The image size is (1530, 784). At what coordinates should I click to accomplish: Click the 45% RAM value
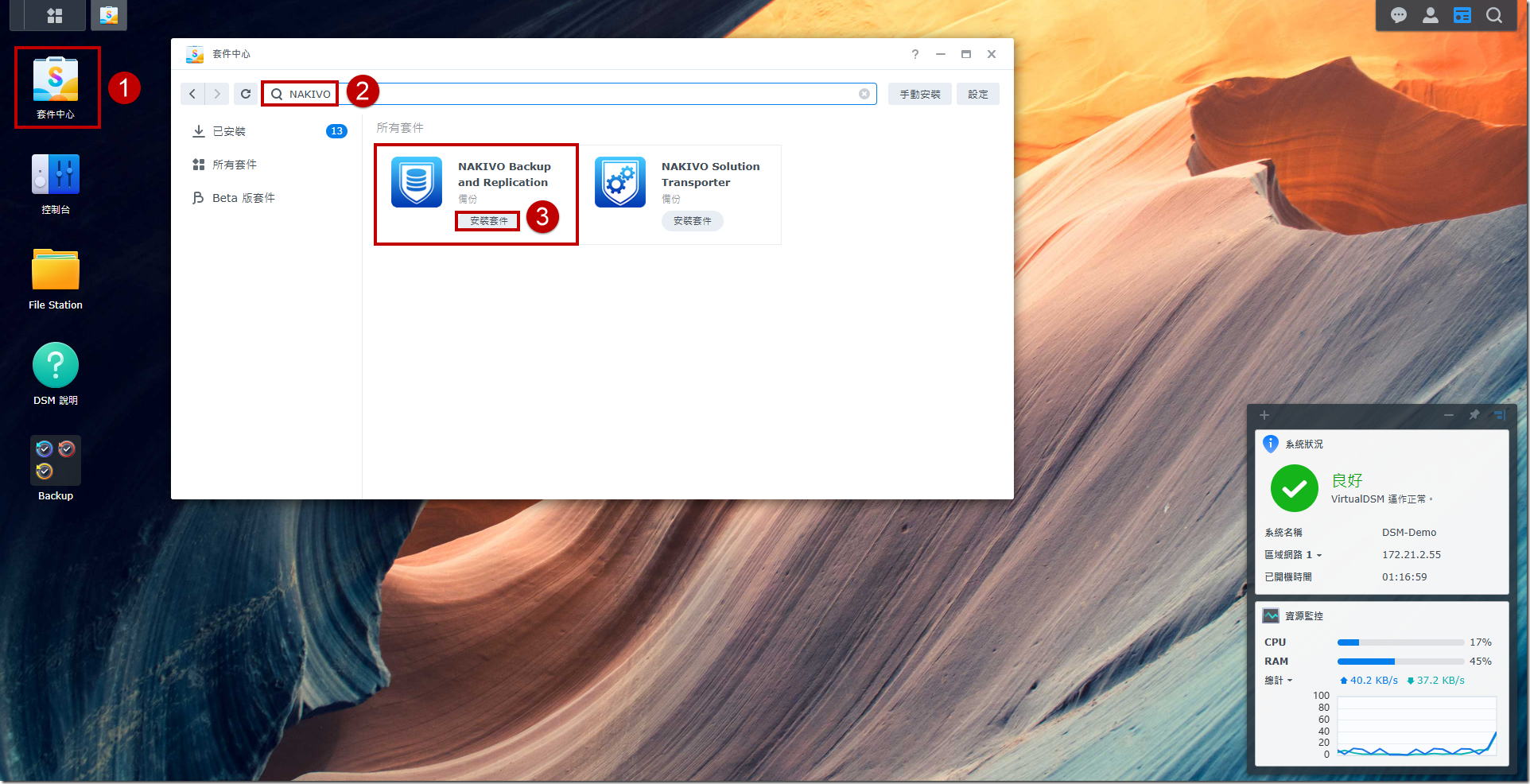pos(1481,662)
